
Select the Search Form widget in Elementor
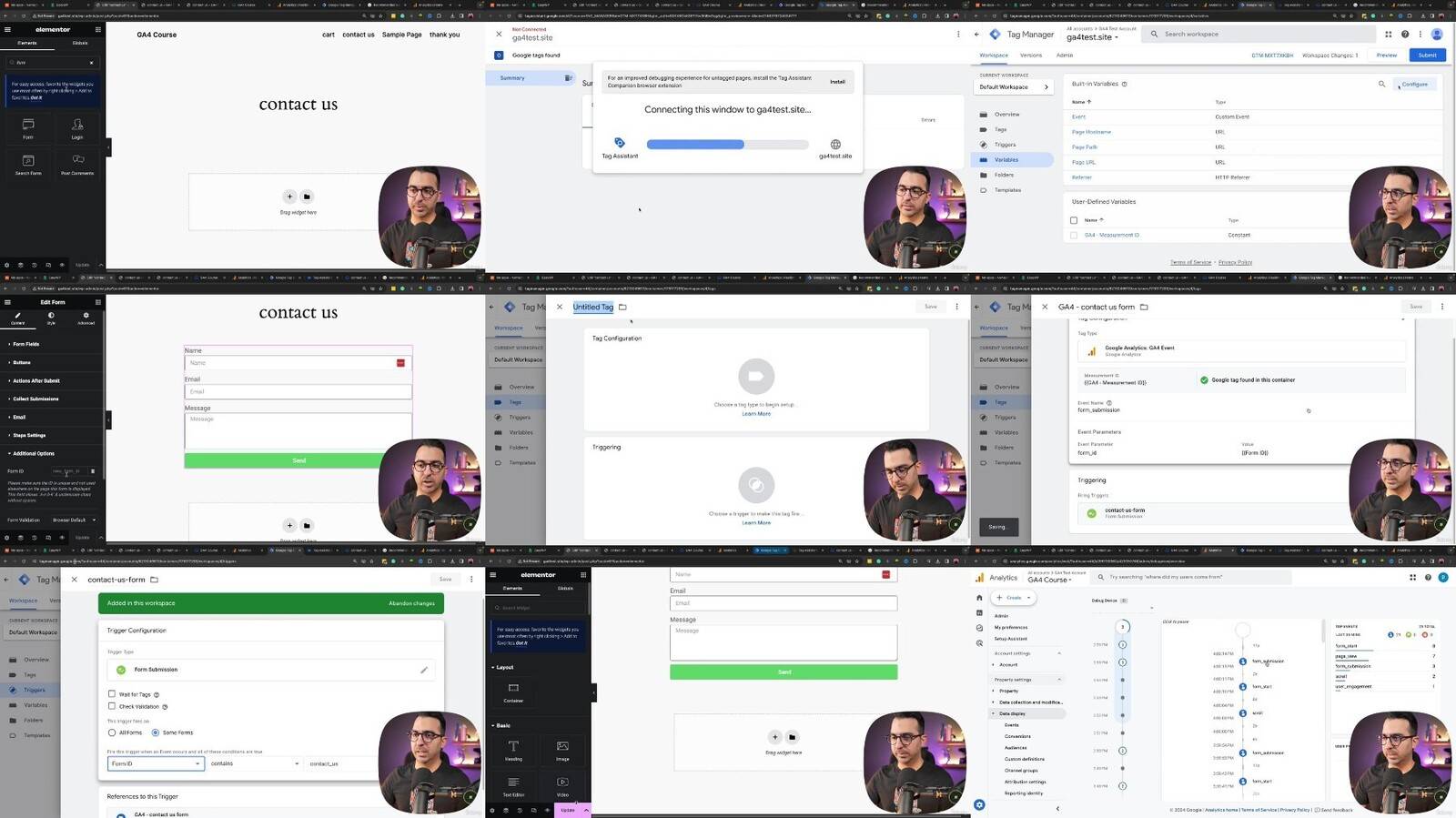(28, 164)
